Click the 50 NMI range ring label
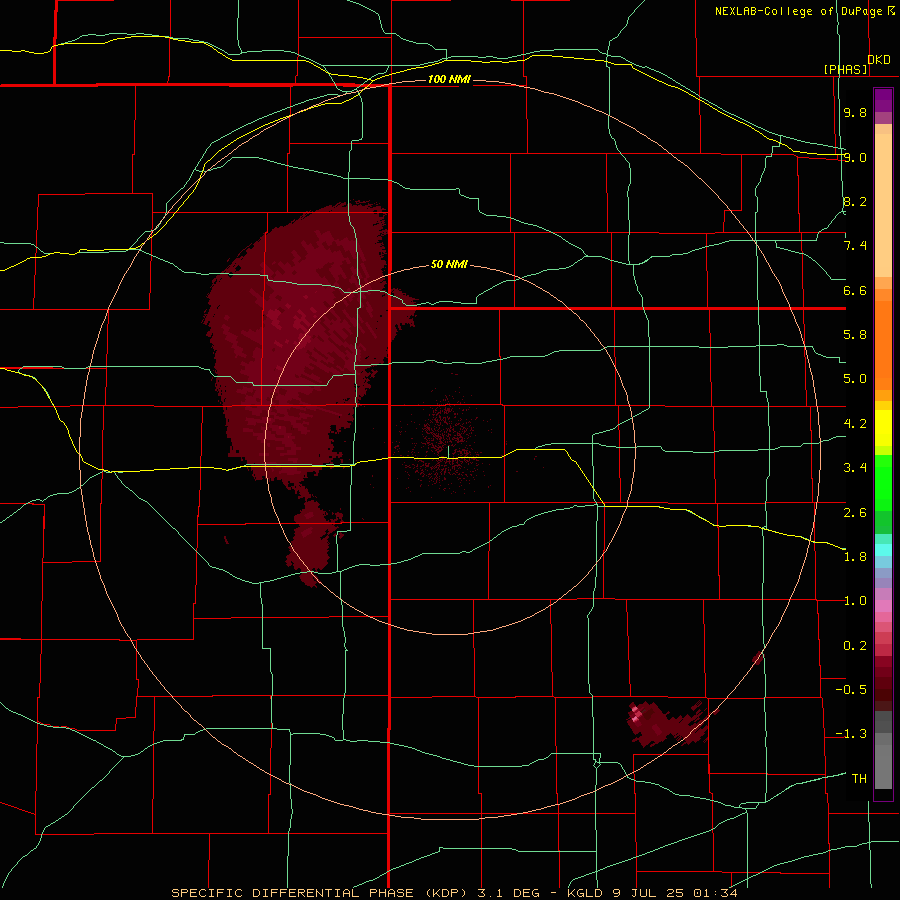The height and width of the screenshot is (900, 900). (449, 264)
